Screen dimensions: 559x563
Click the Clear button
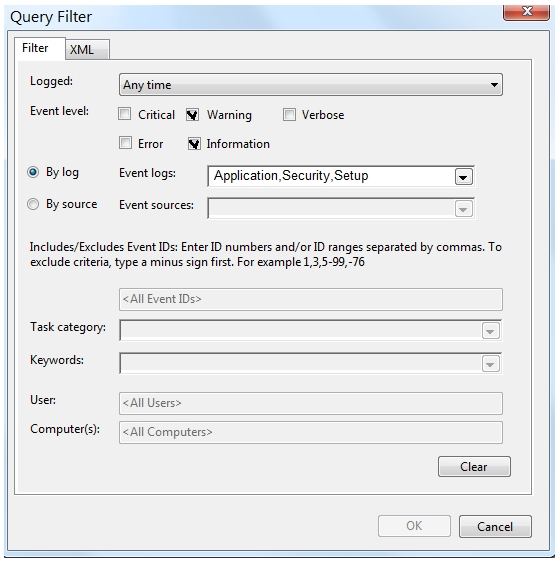pos(474,467)
